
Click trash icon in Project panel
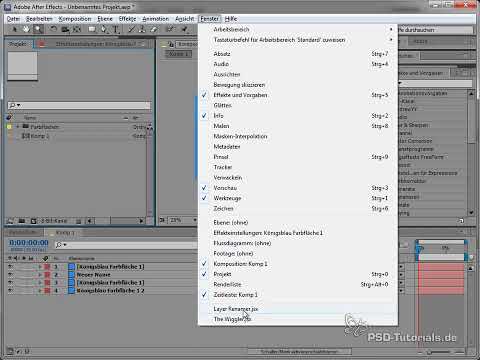[x=78, y=221]
